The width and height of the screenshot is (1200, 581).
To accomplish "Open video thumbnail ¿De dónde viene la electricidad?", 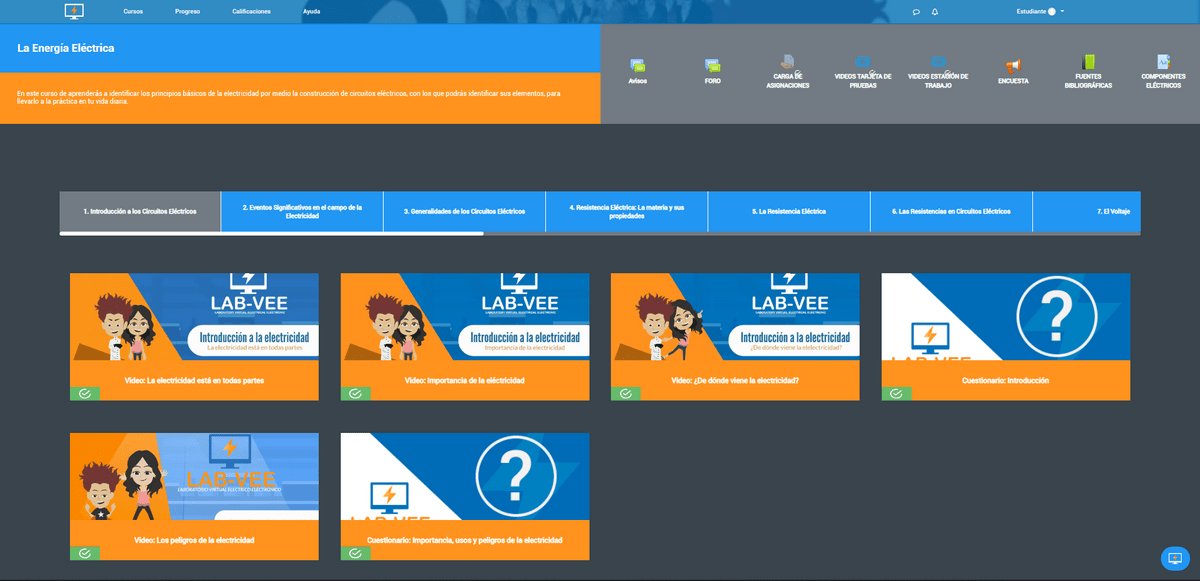I will click(x=735, y=317).
